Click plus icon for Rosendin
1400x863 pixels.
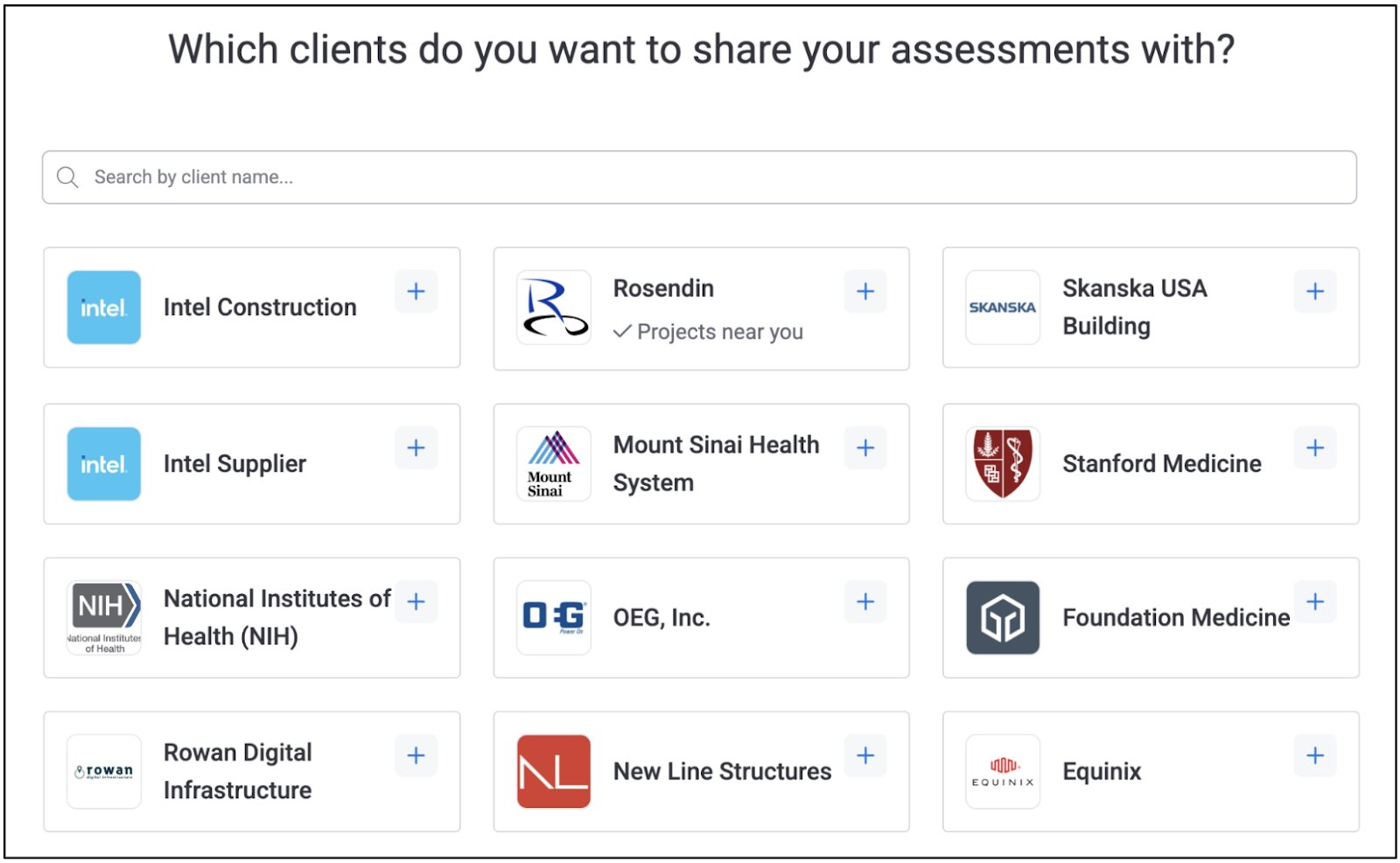tap(865, 291)
